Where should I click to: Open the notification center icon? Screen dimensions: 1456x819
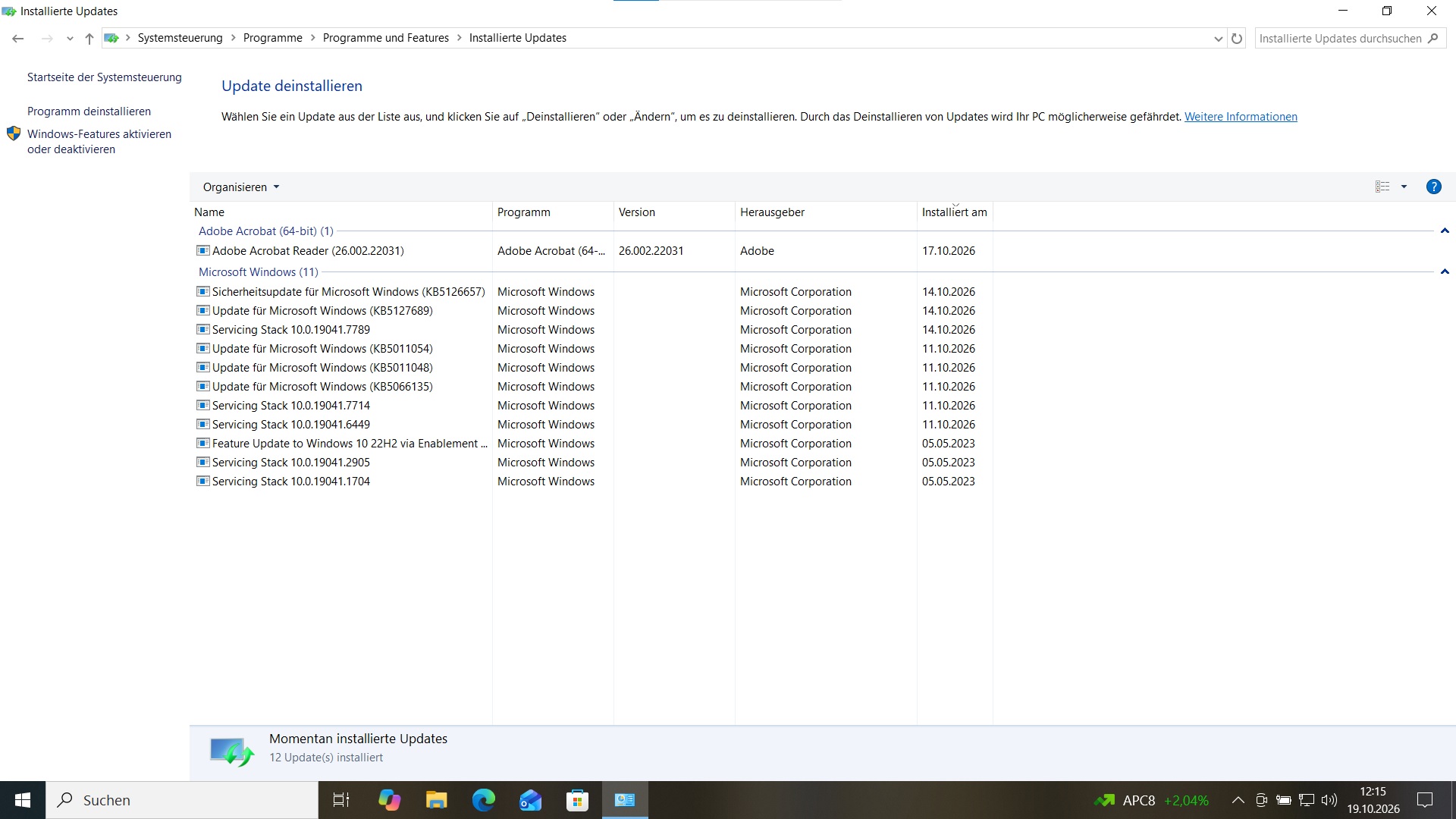1425,800
